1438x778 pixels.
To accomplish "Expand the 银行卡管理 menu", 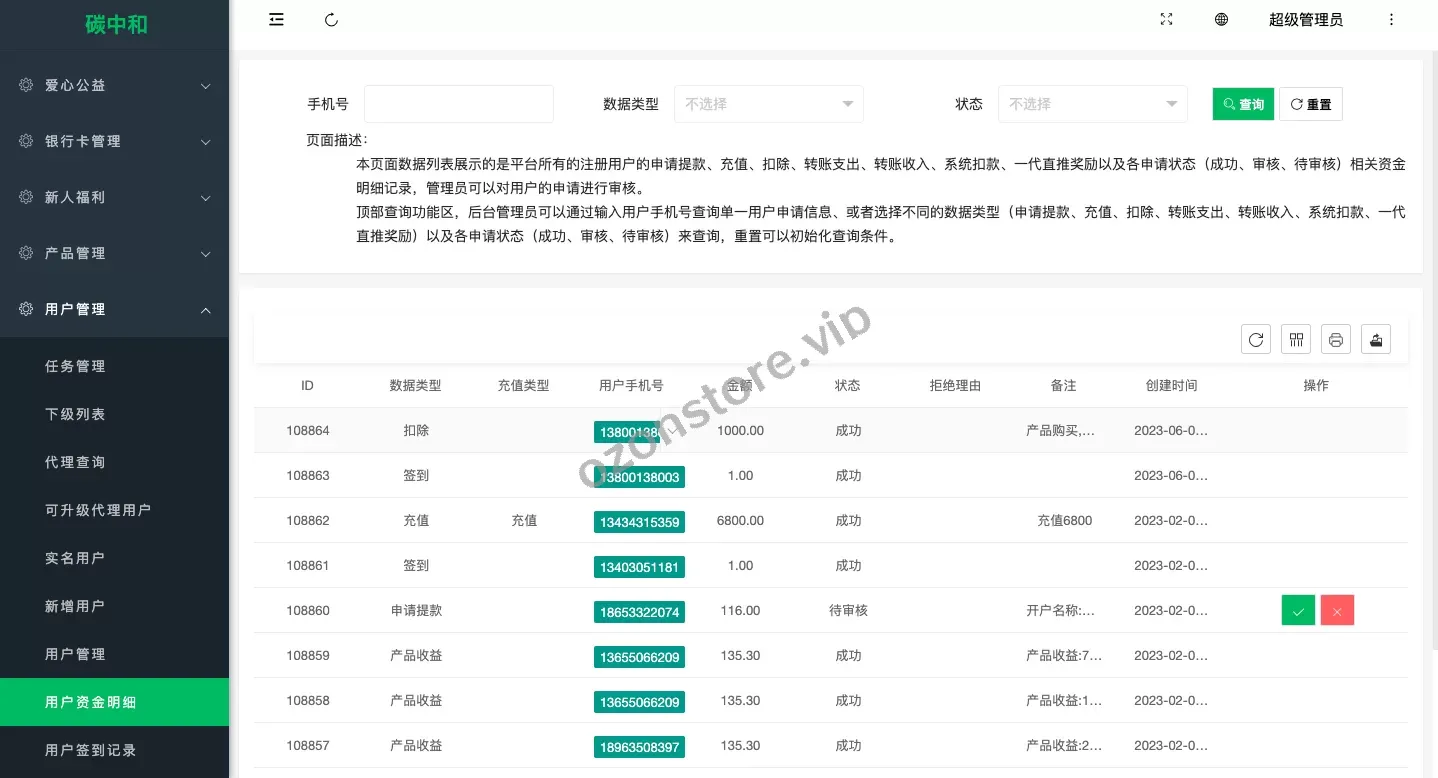I will click(x=115, y=141).
